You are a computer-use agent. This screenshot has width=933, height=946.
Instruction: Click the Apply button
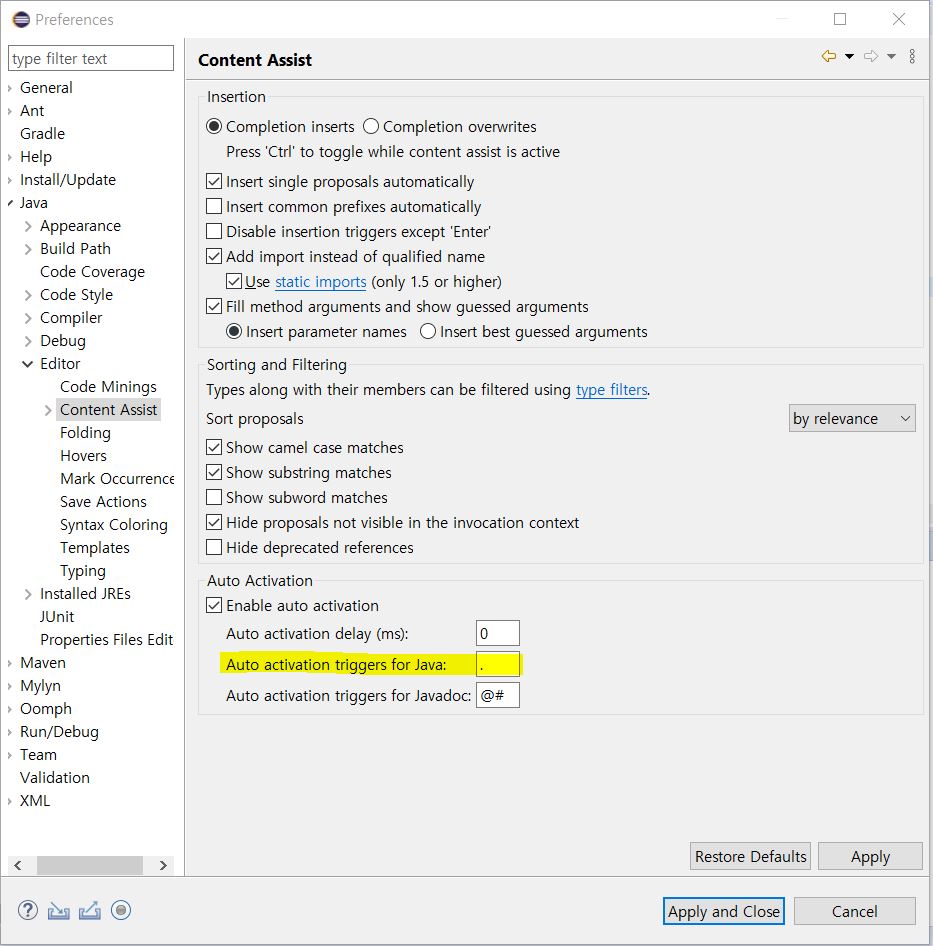click(x=870, y=856)
